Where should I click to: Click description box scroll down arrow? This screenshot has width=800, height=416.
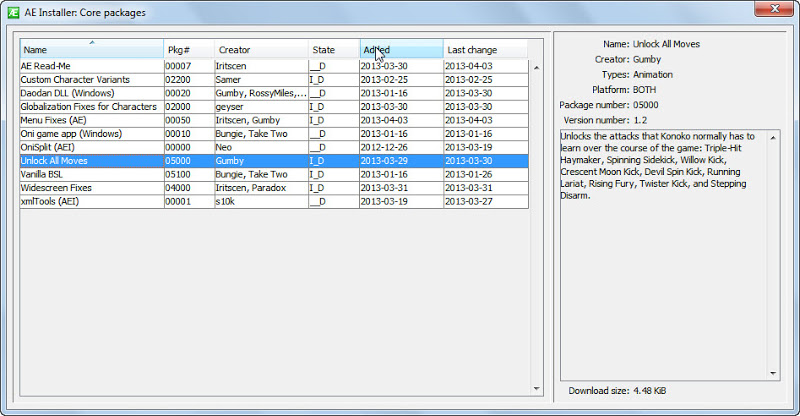point(773,374)
